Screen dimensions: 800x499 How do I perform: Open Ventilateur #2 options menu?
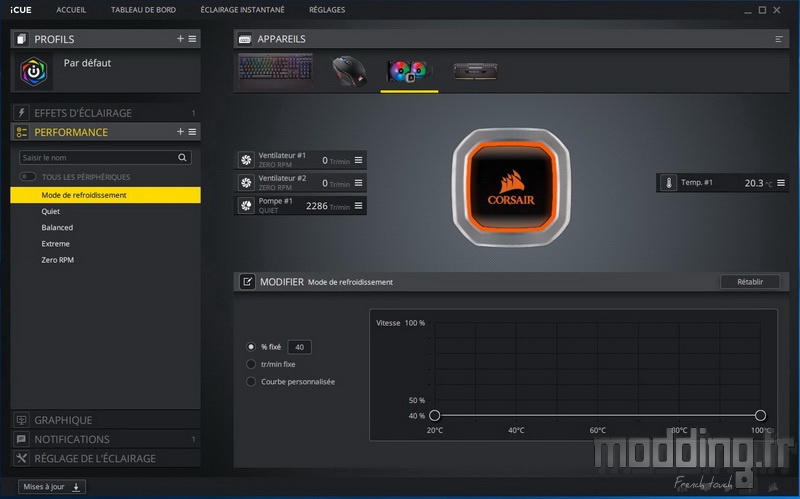[x=359, y=183]
